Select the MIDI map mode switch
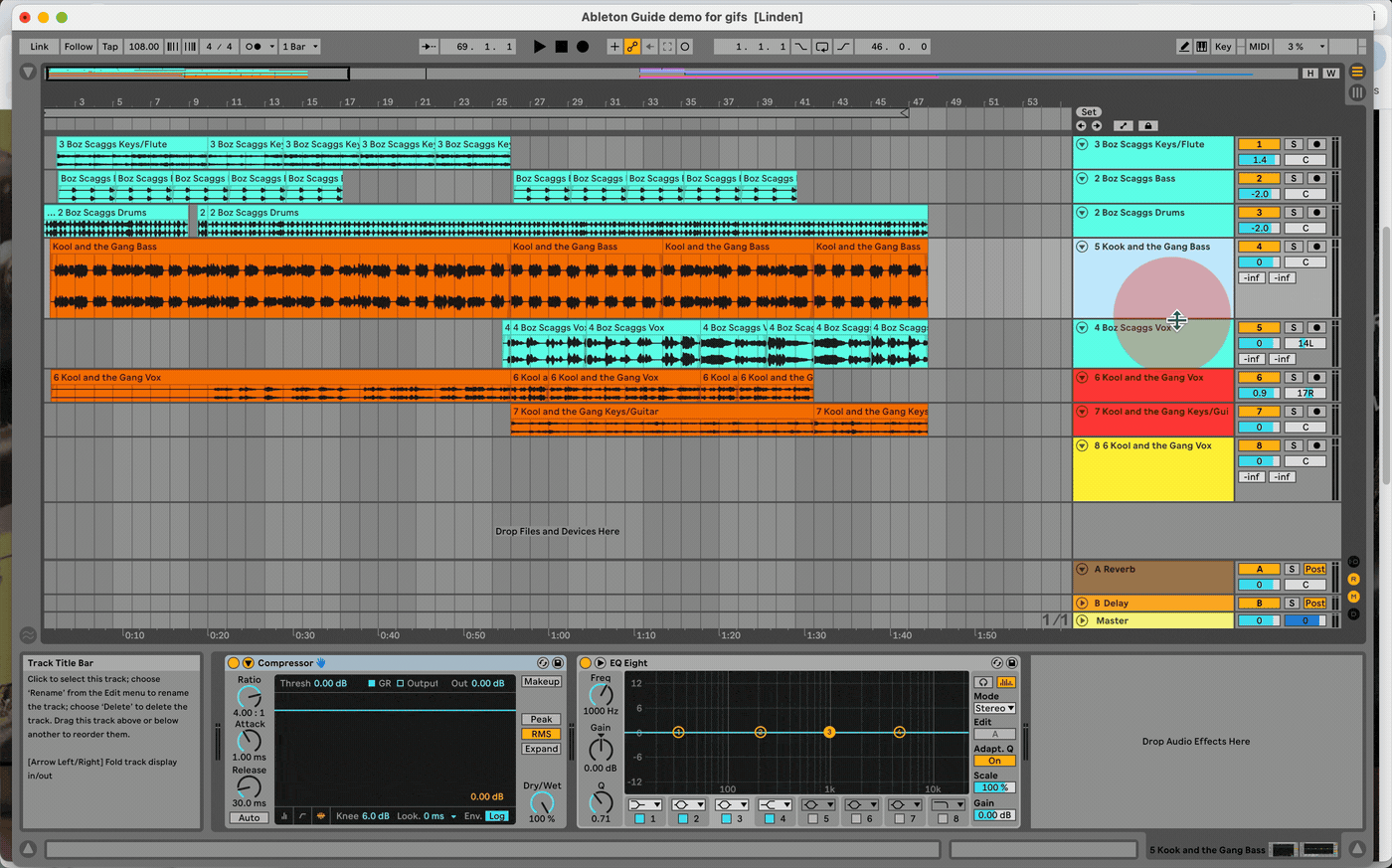Image resolution: width=1392 pixels, height=868 pixels. 1260,47
